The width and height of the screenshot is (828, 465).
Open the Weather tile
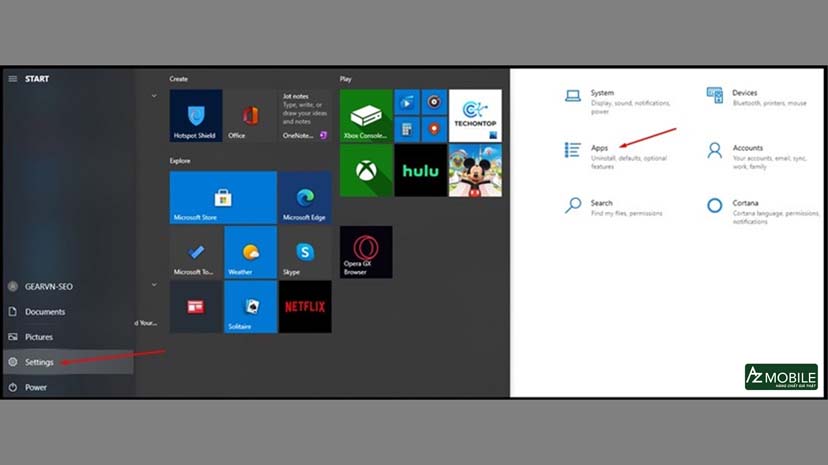250,252
